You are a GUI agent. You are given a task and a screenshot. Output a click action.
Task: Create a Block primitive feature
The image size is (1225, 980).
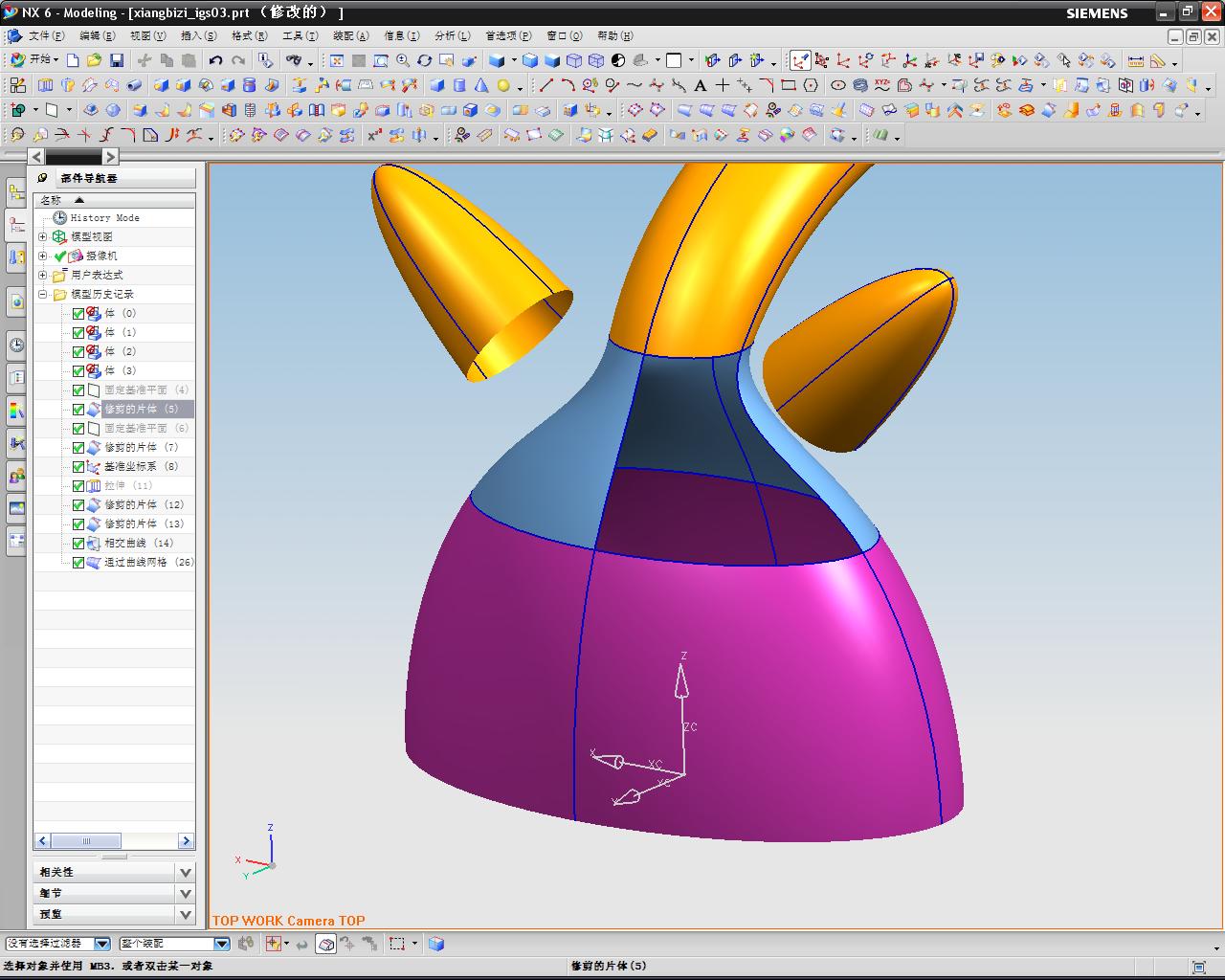point(437,85)
